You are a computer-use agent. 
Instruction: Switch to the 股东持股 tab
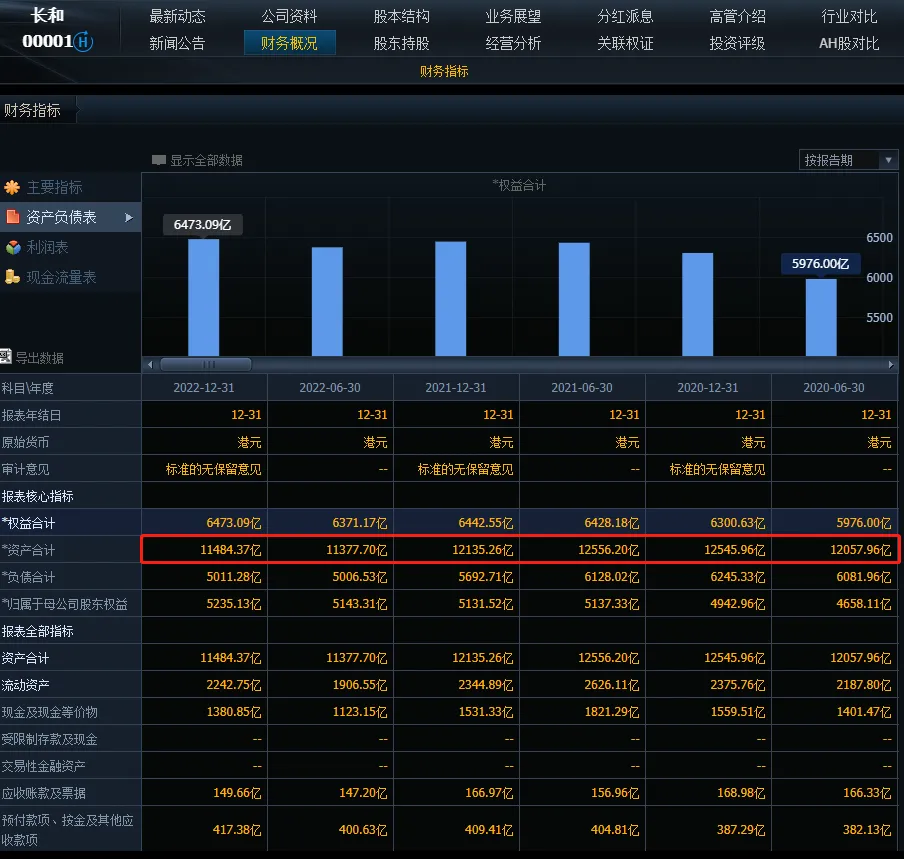(x=401, y=43)
